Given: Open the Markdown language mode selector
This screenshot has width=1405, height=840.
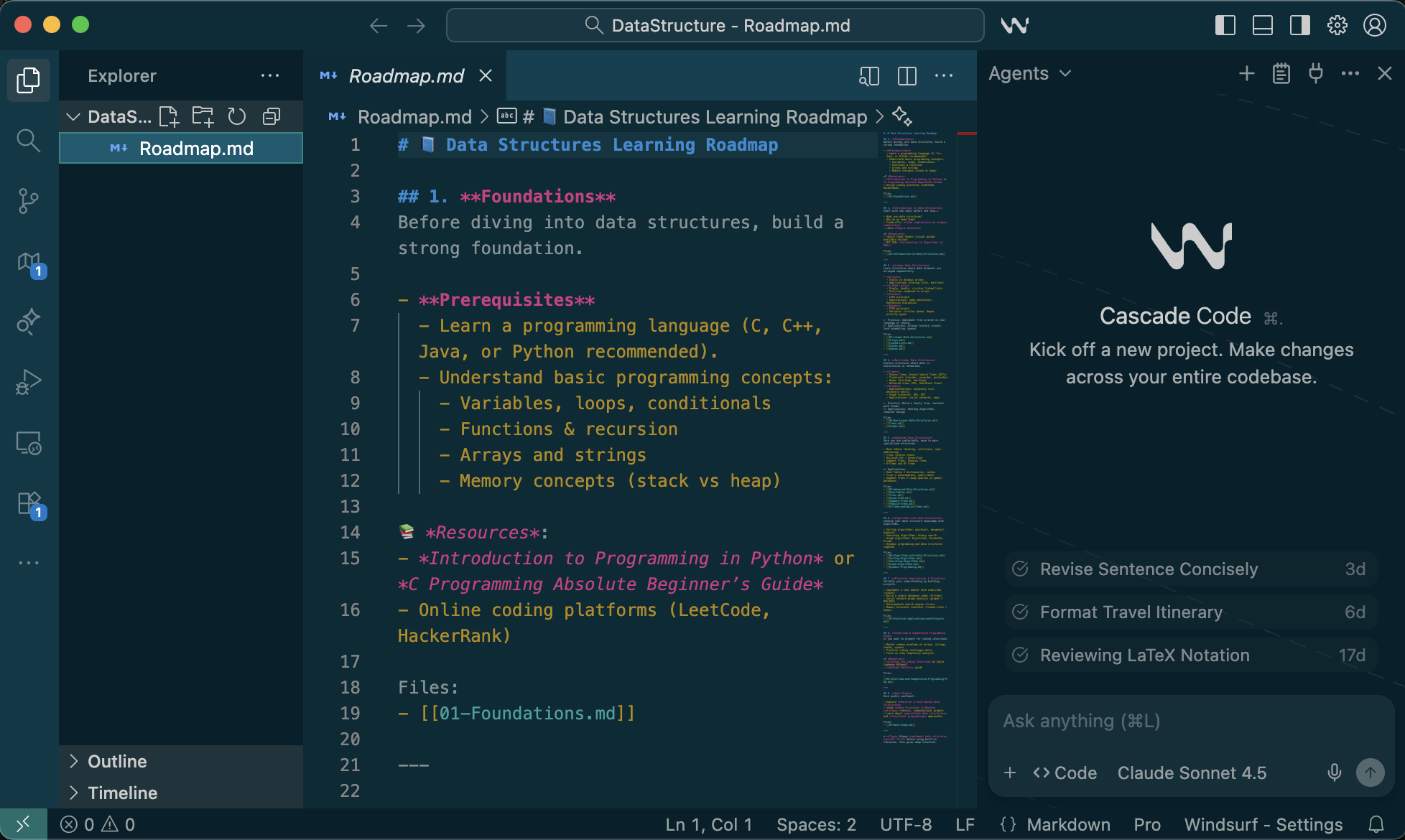Looking at the screenshot, I should tap(1070, 824).
